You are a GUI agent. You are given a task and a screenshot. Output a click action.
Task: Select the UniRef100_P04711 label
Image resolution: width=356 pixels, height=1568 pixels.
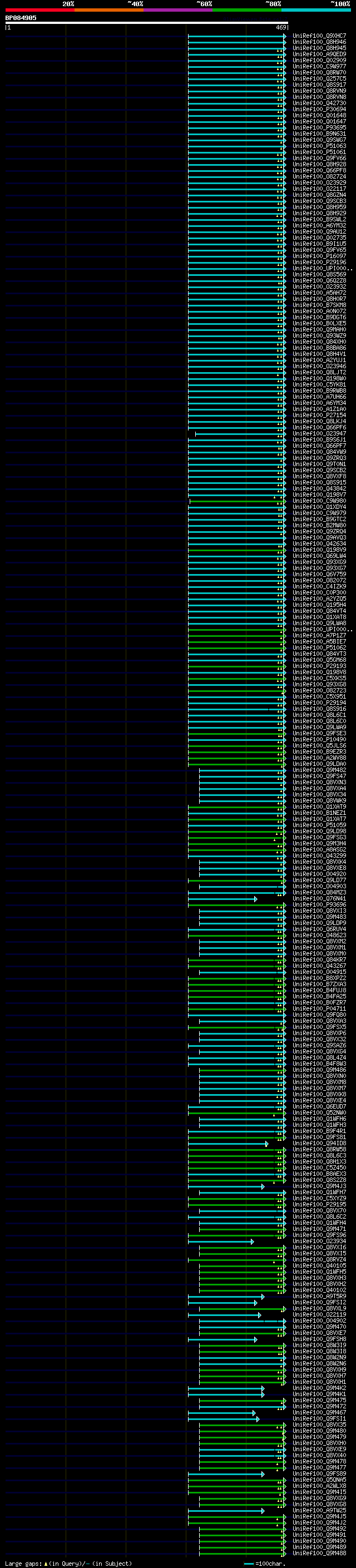click(x=319, y=1008)
